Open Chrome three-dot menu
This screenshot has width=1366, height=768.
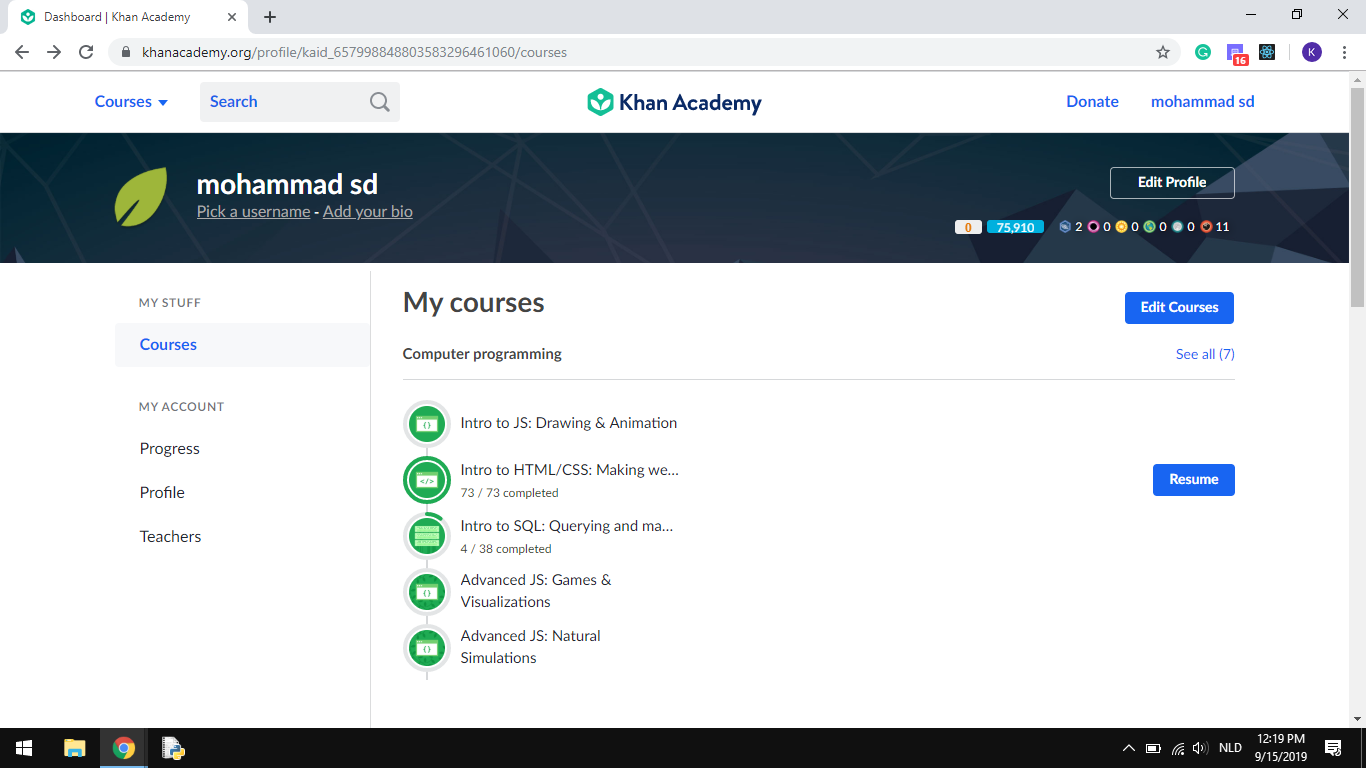click(x=1344, y=52)
